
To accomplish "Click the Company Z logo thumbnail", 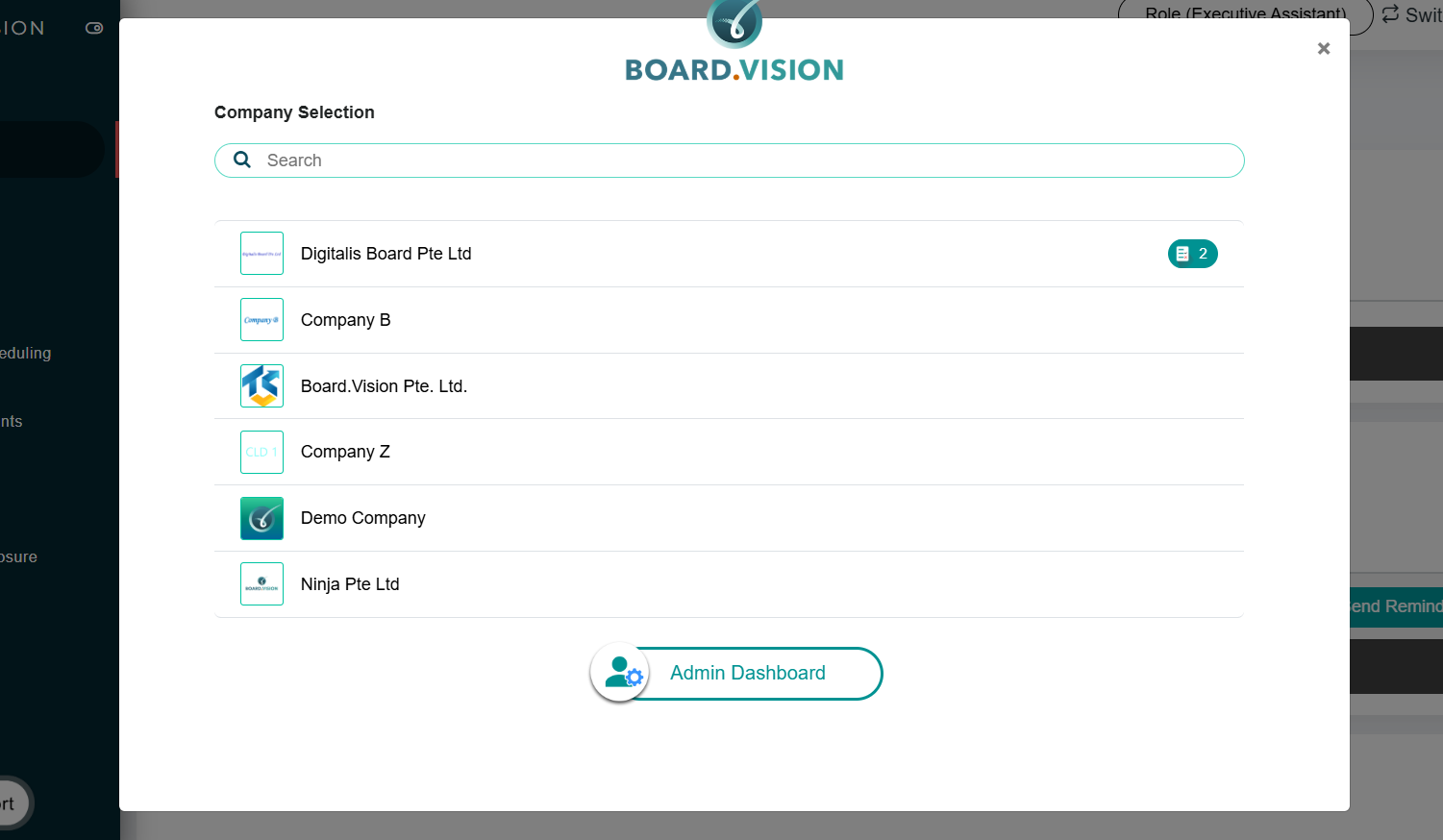I will [x=261, y=452].
